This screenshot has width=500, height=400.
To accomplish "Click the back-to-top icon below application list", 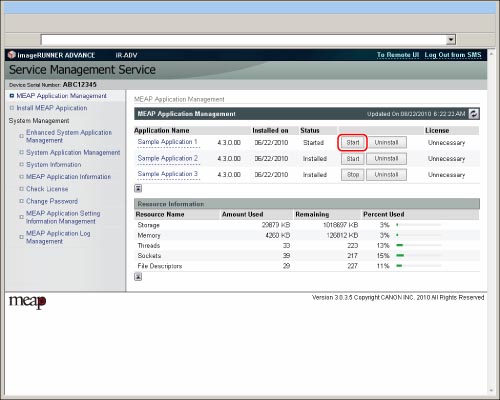I will [x=138, y=188].
